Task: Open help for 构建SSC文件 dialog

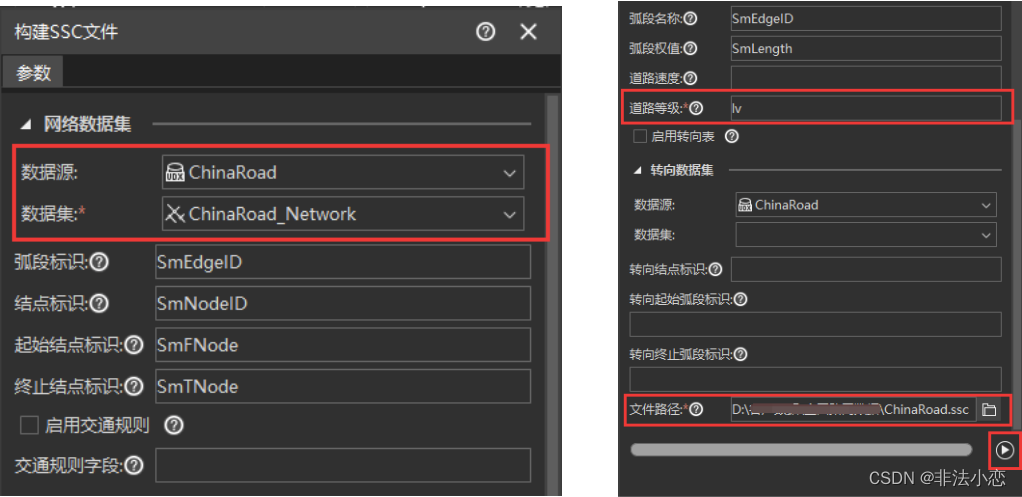Action: 485,31
